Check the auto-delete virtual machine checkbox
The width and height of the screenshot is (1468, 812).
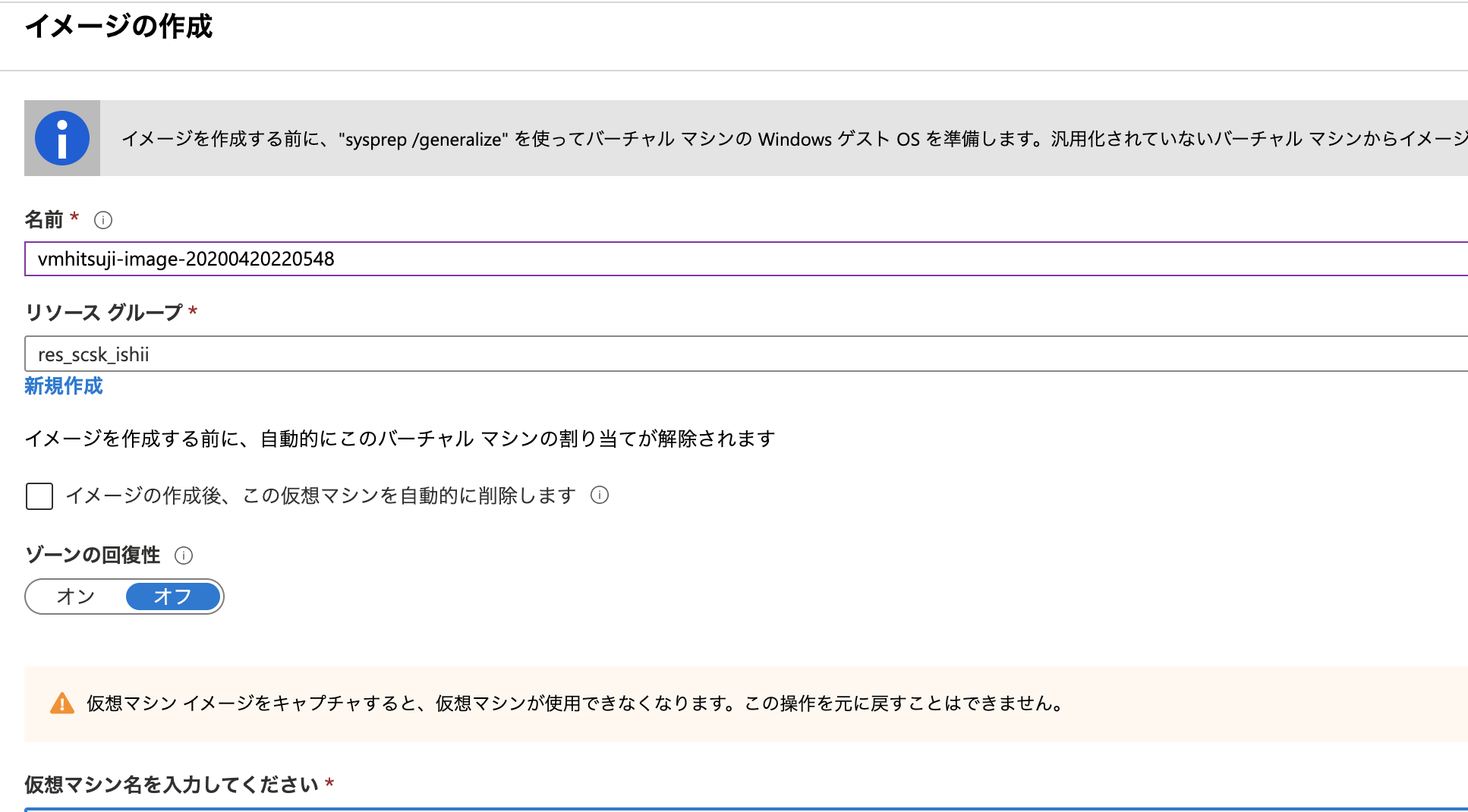39,496
